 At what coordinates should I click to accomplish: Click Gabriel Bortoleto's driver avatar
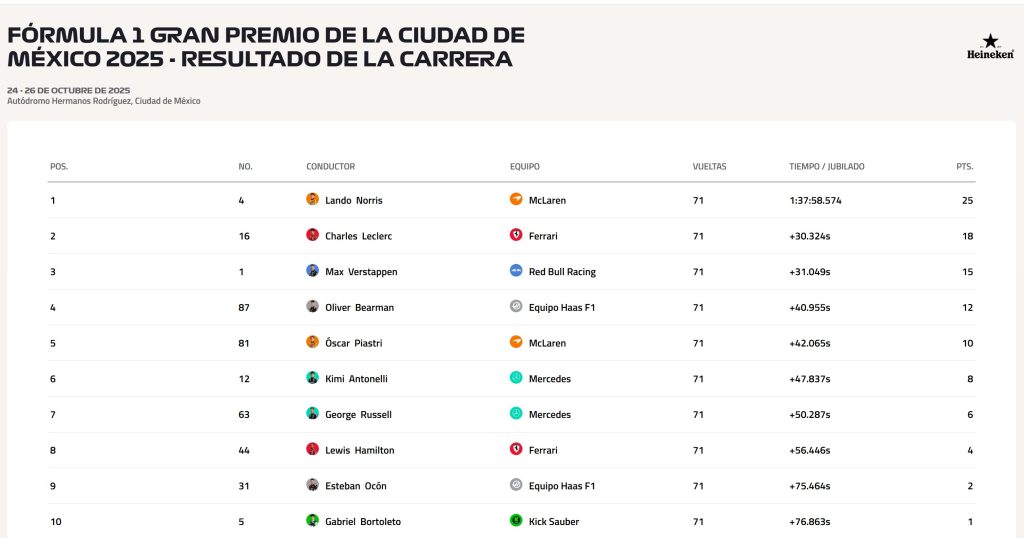pyautogui.click(x=312, y=521)
